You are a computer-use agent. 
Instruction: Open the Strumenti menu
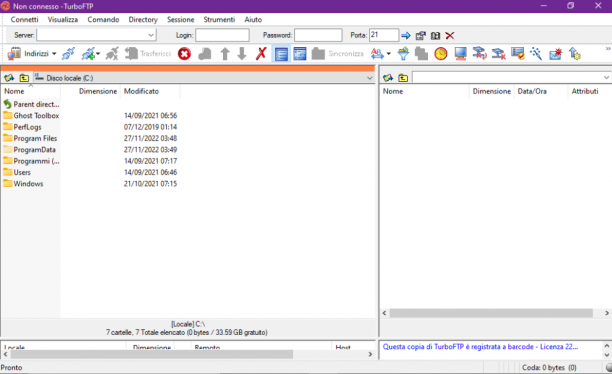click(x=219, y=20)
